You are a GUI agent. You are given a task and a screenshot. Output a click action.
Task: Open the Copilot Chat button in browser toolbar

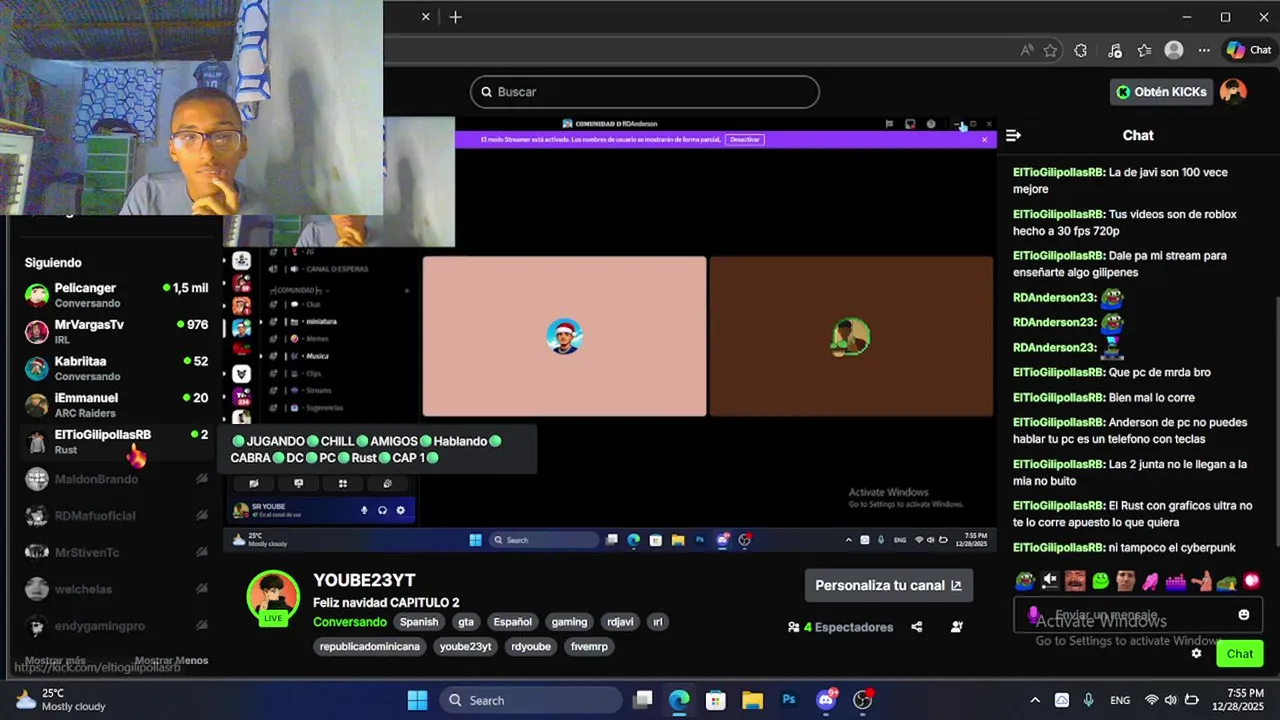click(1249, 50)
